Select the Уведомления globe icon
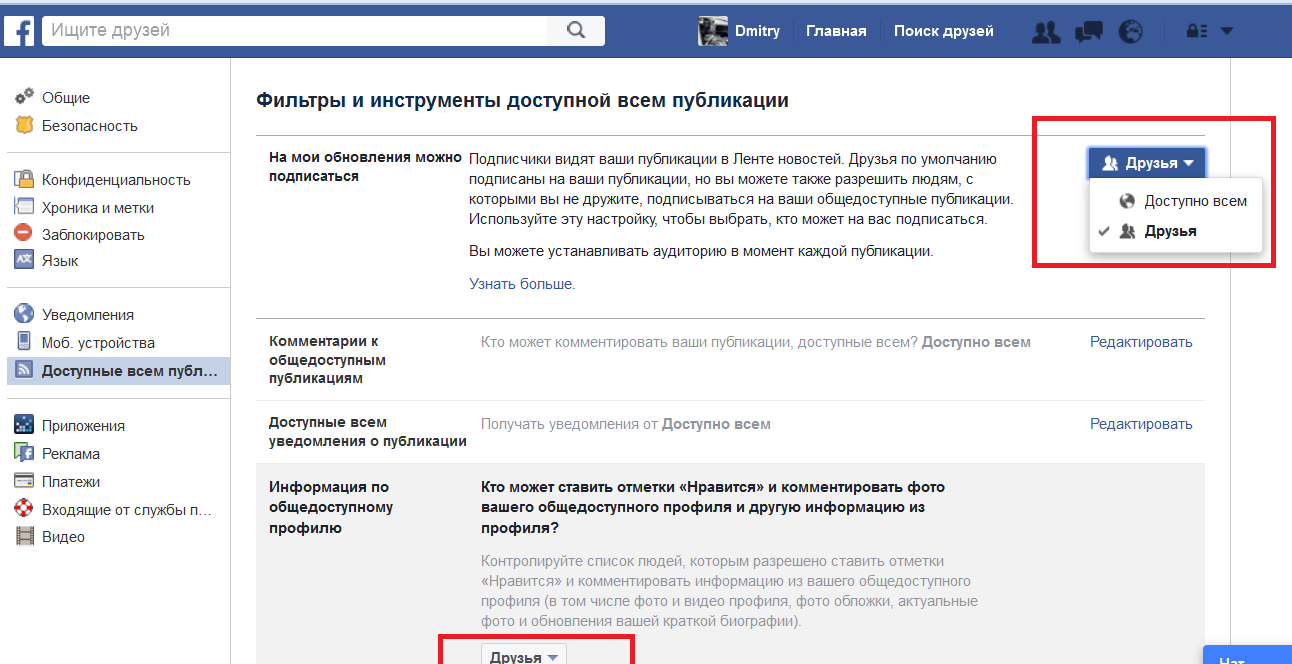This screenshot has height=664, width=1292. click(x=25, y=314)
